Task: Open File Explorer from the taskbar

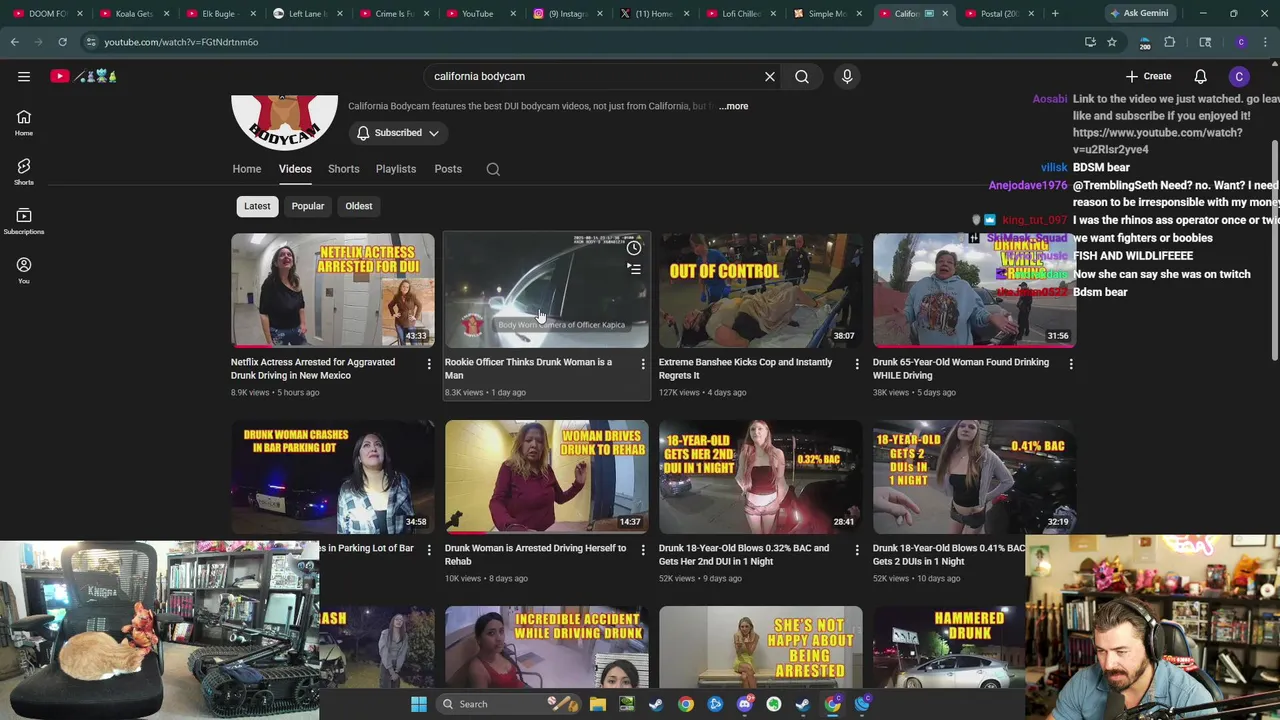Action: pos(598,704)
